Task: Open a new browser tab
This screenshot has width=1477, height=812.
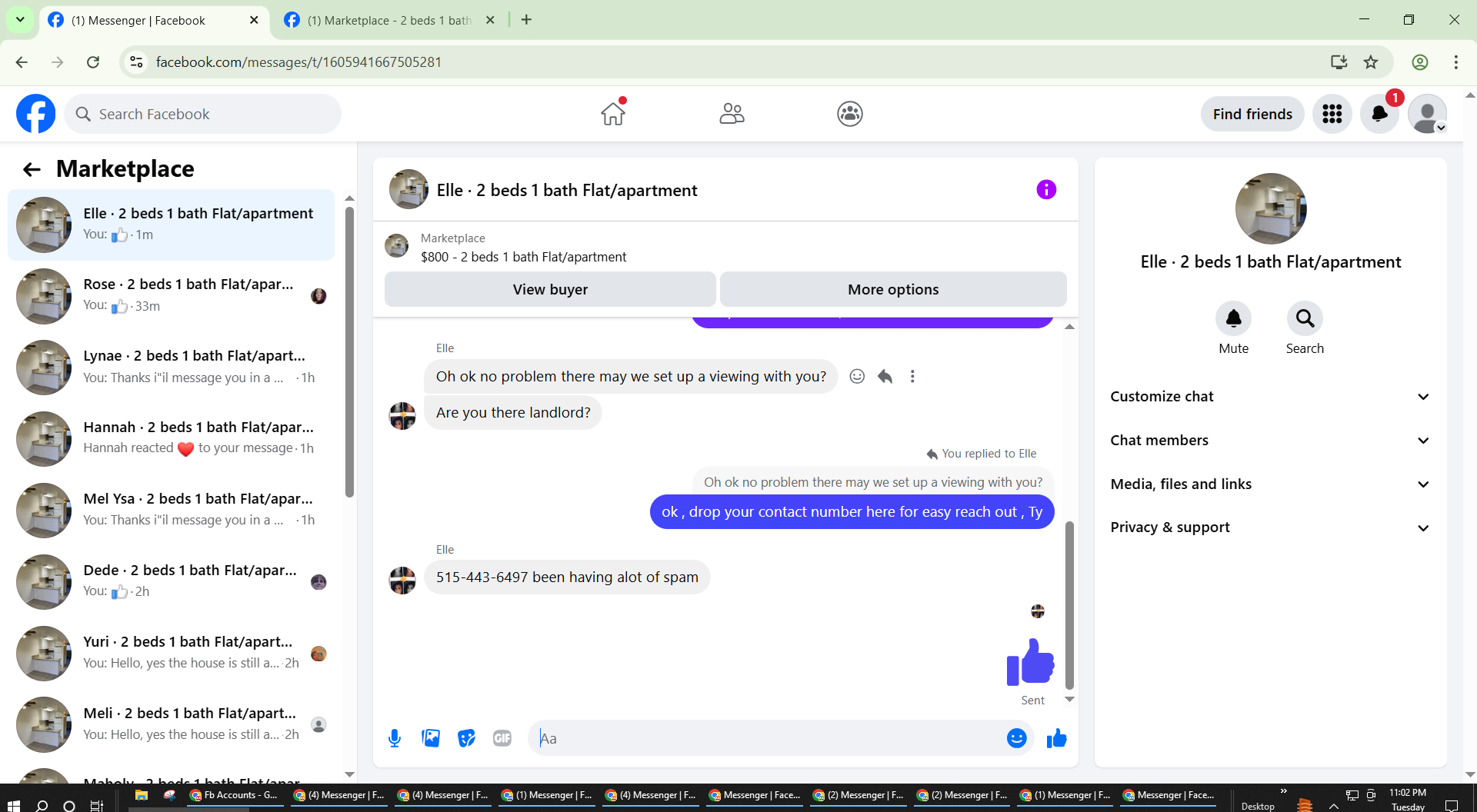Action: click(526, 20)
